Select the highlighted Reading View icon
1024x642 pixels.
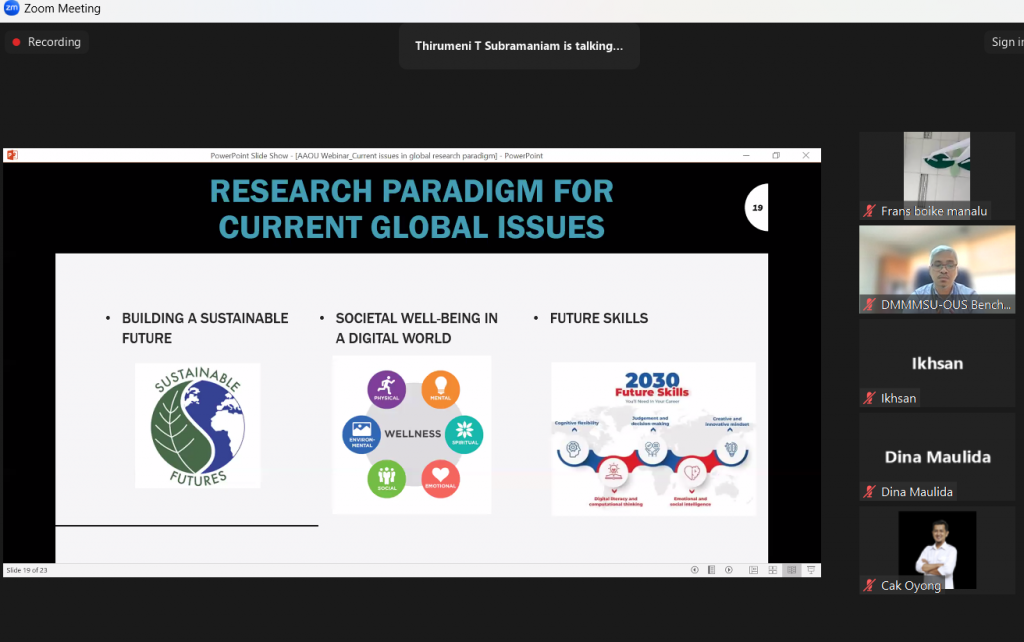coord(792,570)
